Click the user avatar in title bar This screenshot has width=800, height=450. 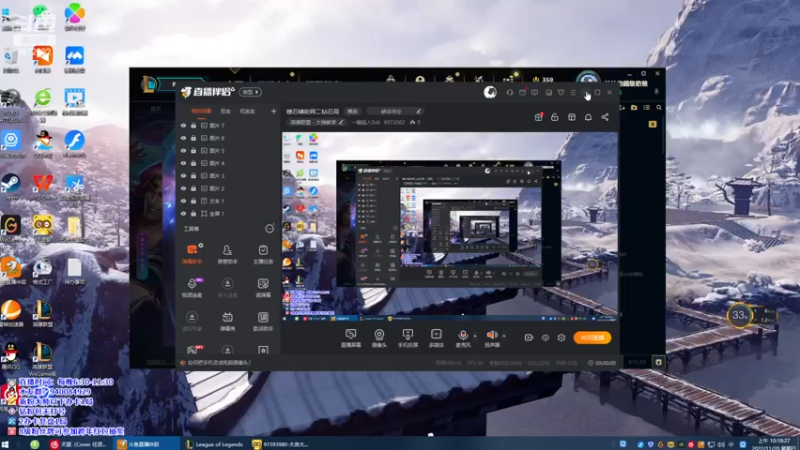pos(490,92)
